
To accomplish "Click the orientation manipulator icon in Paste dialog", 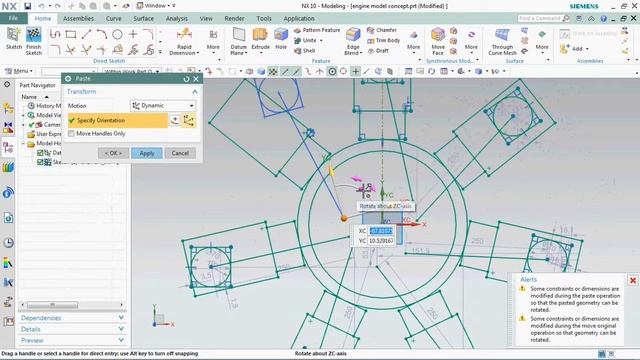I will click(x=189, y=120).
